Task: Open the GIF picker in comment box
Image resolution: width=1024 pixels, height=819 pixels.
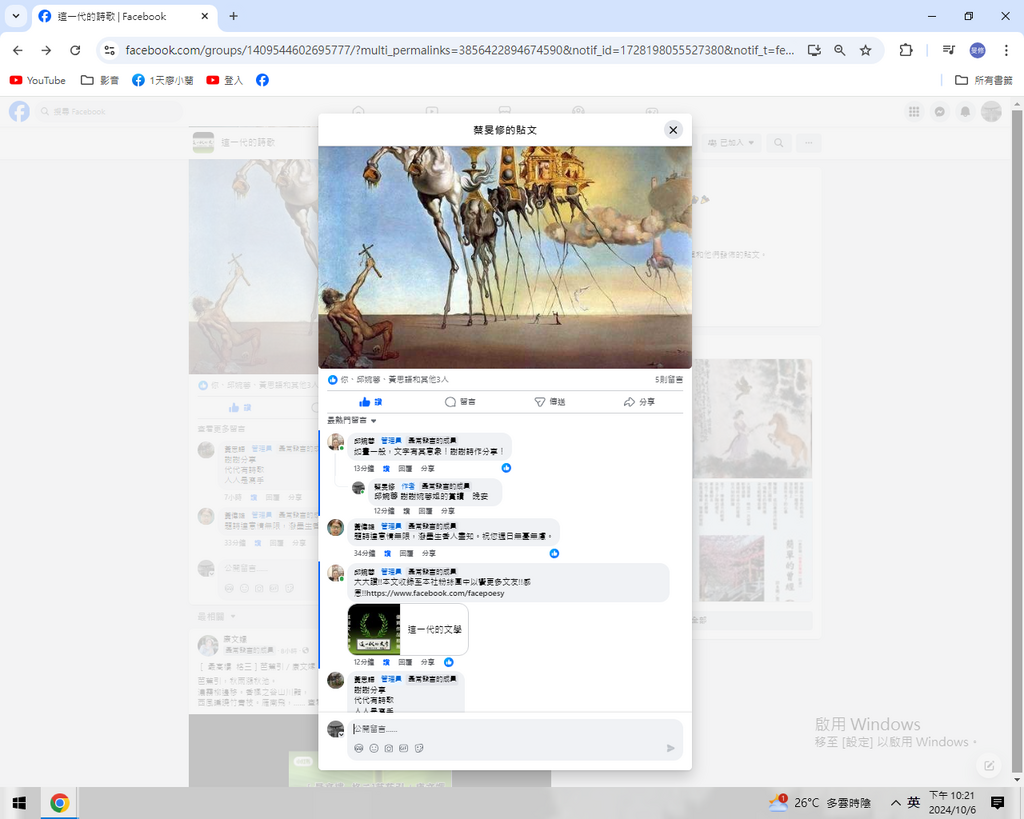Action: tap(404, 748)
